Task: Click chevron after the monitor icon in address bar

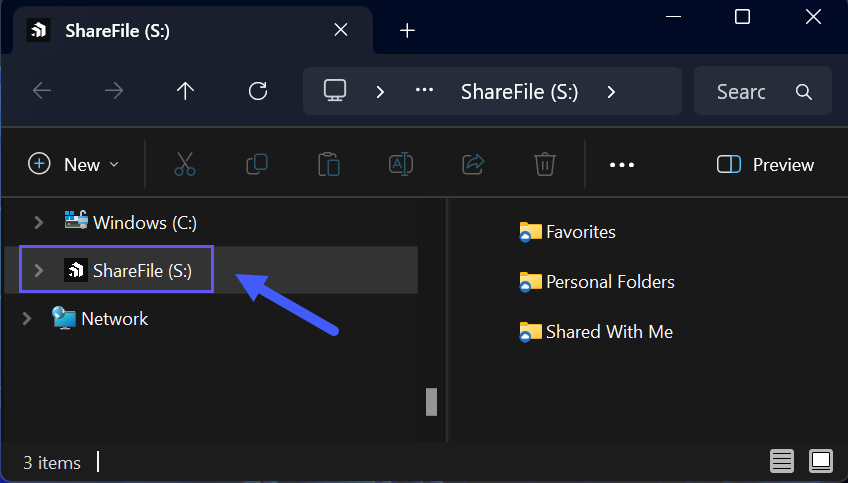Action: (380, 92)
